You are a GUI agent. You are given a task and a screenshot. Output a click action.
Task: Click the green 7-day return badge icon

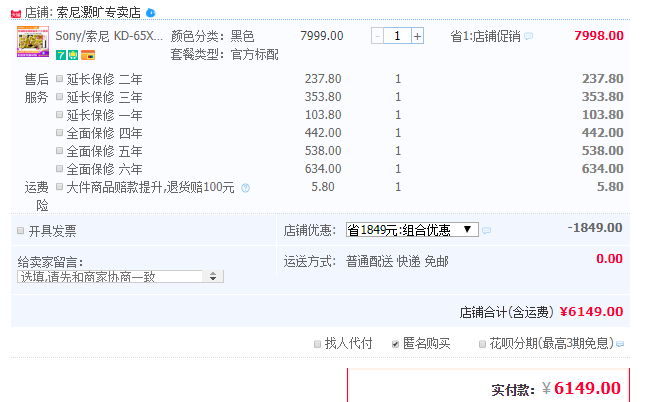(61, 55)
